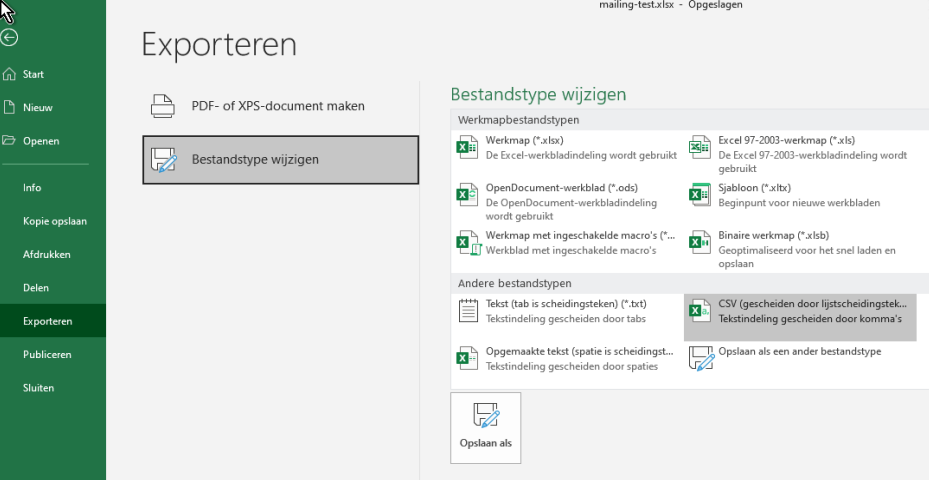Screen dimensions: 929x480
Task: Choose CSV (gescheiden door lijstscheidingsteken) type
Action: pyautogui.click(x=800, y=318)
